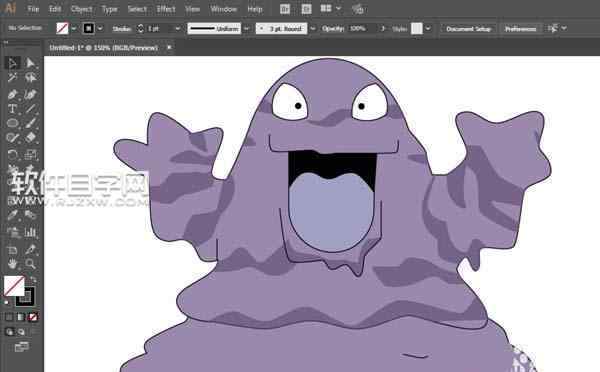
Task: Pick the Lasso tool
Action: (30, 78)
